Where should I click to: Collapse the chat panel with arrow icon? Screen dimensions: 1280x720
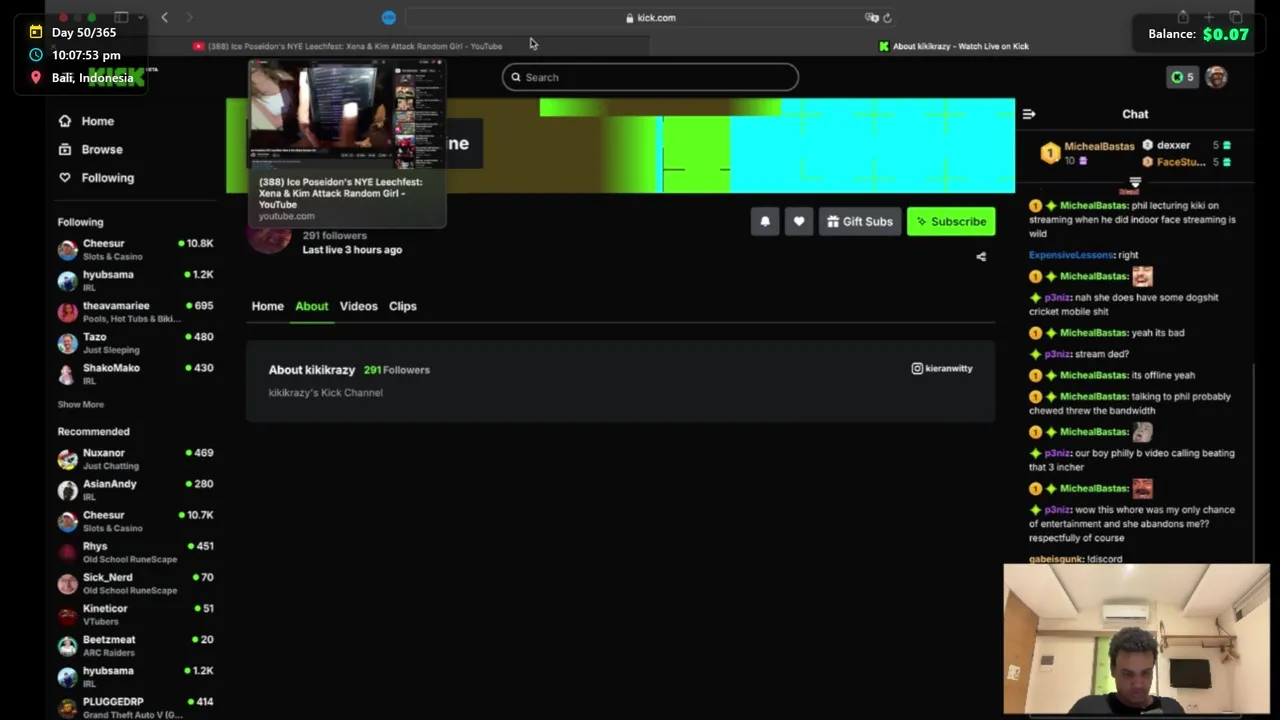(x=1029, y=114)
